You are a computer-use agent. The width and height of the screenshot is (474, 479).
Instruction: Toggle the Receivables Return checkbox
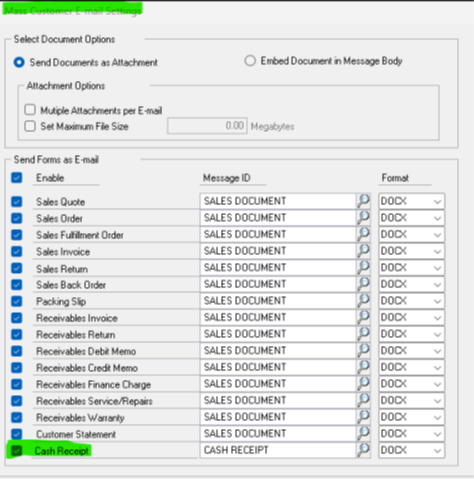click(x=17, y=334)
